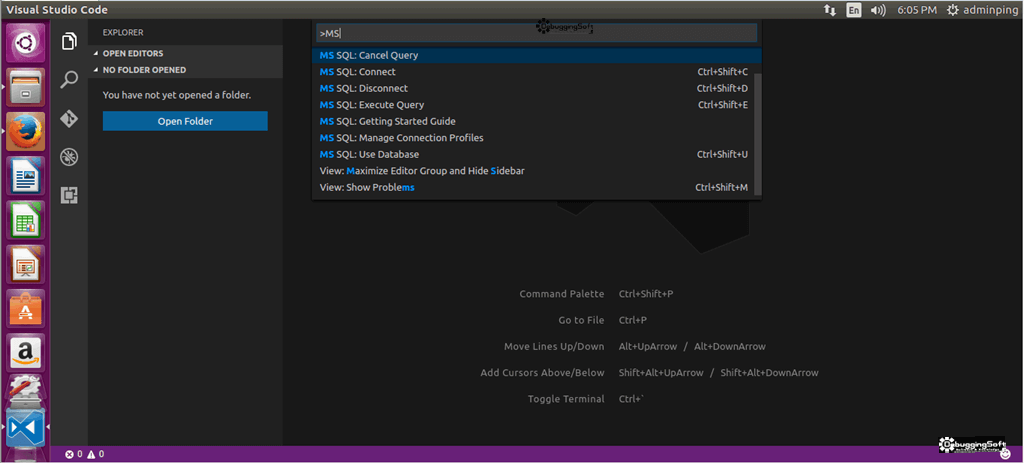This screenshot has height=463, width=1024.
Task: Open the 6:05 PM clock menu
Action: pyautogui.click(x=917, y=10)
